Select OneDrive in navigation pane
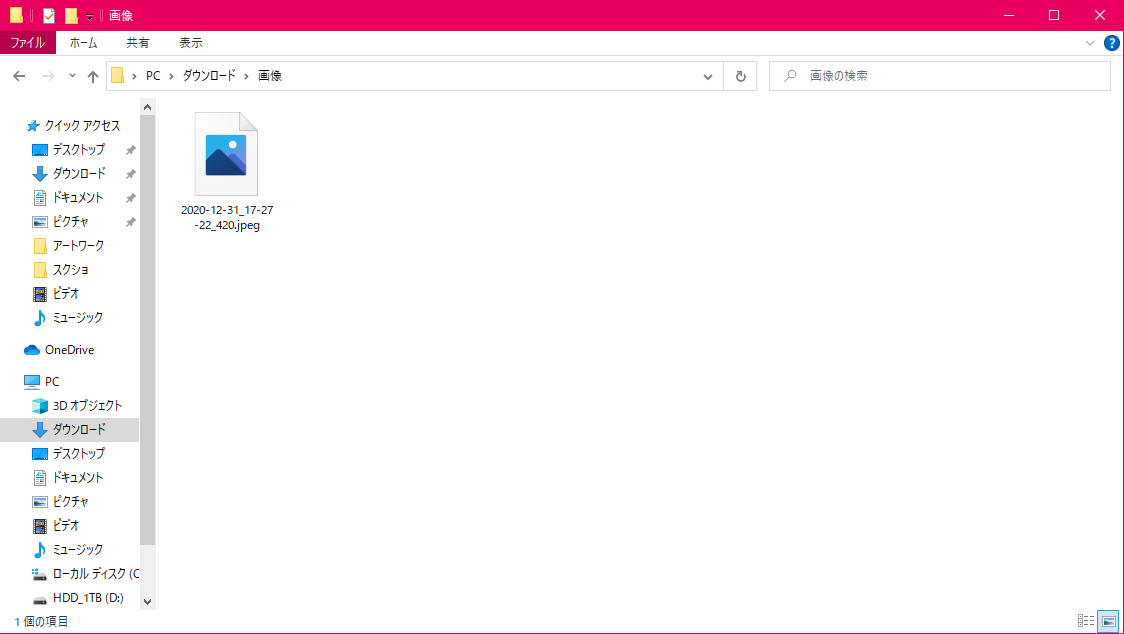This screenshot has width=1124, height=634. 69,350
